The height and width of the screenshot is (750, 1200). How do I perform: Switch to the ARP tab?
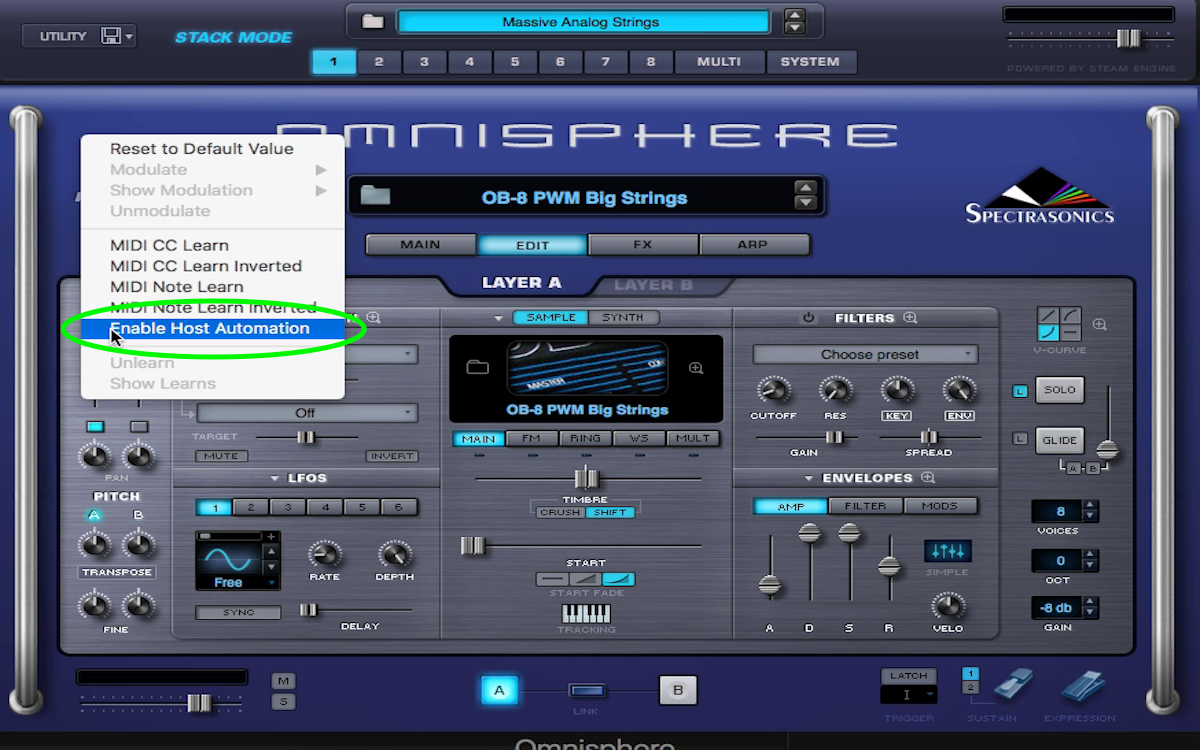pos(753,244)
